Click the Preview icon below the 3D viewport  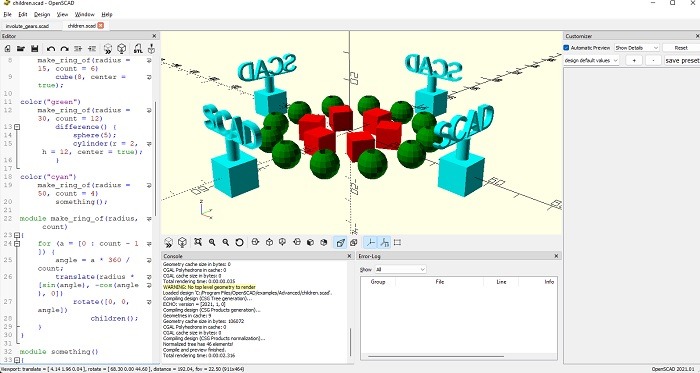click(168, 242)
